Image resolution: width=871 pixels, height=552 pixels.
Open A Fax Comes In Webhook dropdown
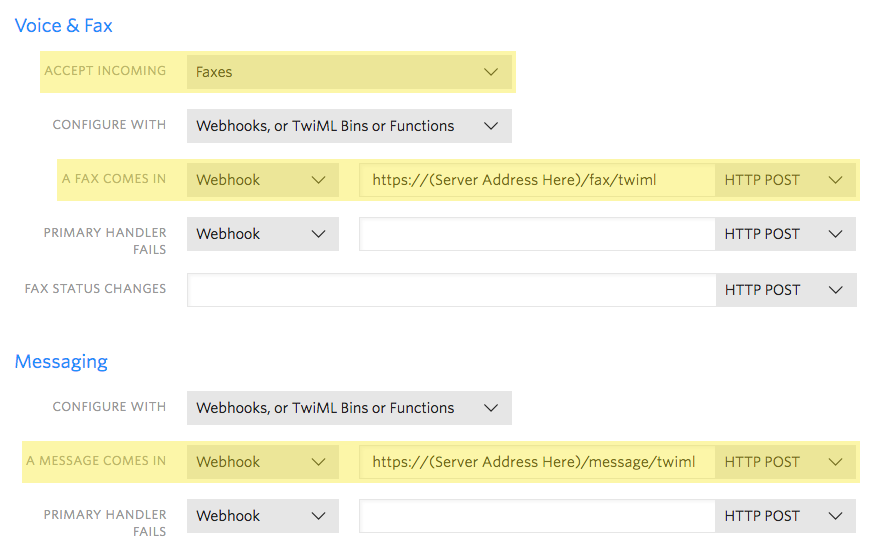tap(262, 180)
